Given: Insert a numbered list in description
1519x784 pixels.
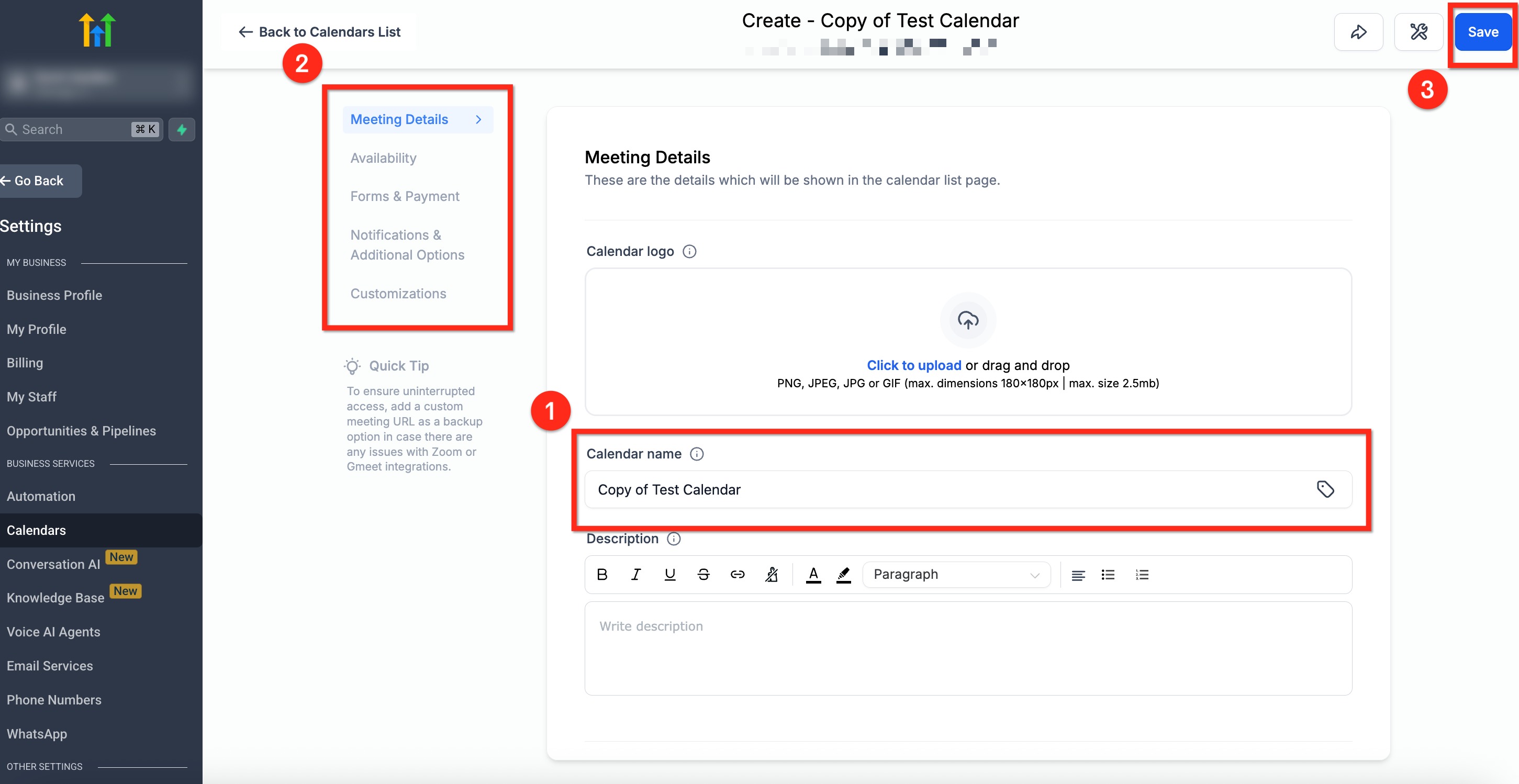Looking at the screenshot, I should [x=1142, y=574].
